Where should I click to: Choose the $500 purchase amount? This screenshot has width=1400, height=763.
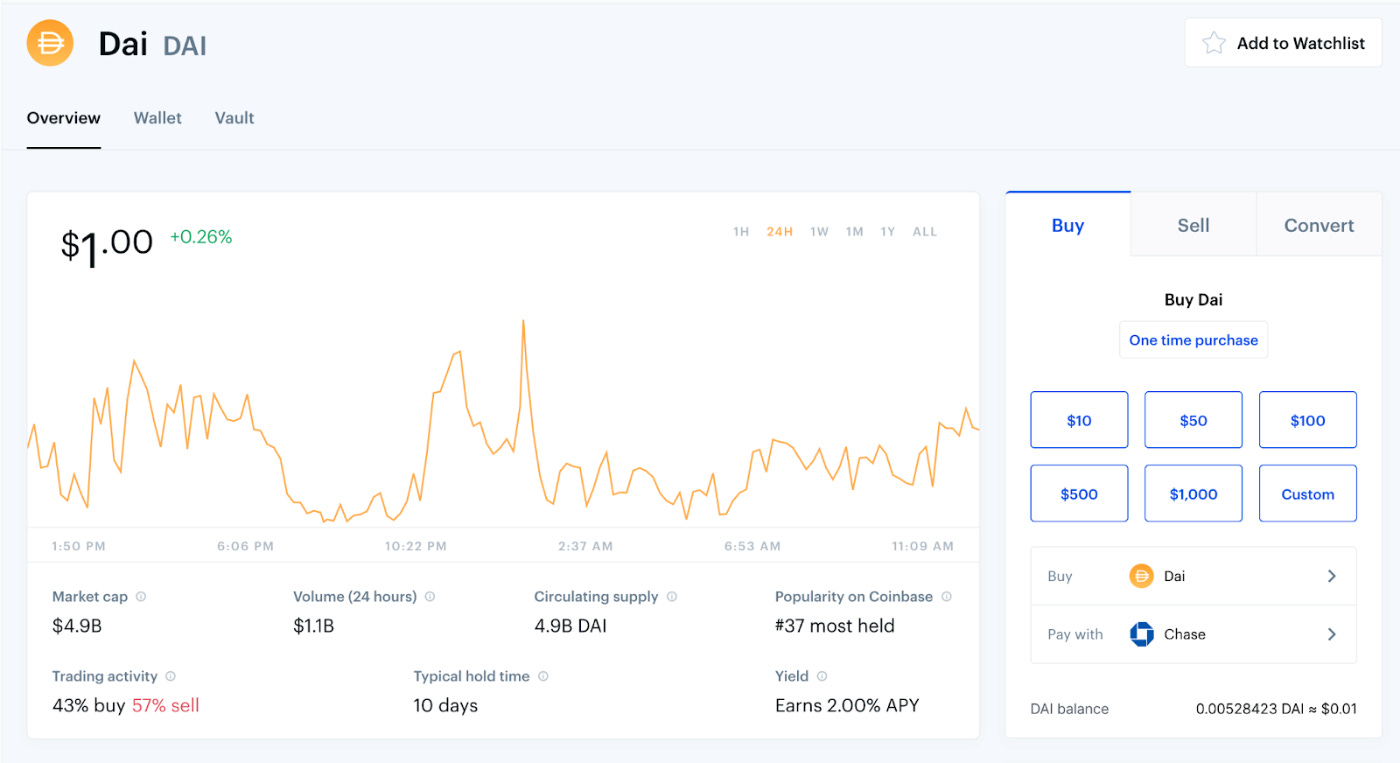[x=1079, y=494]
